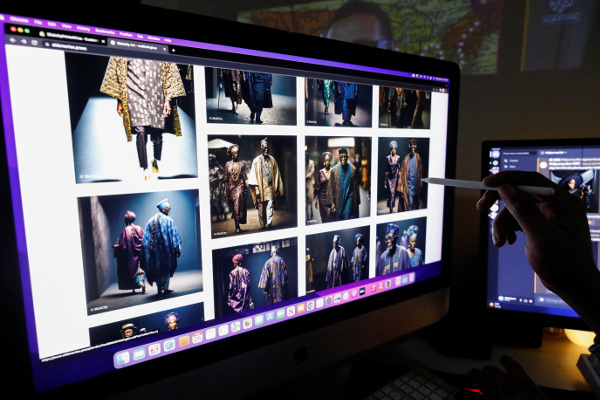The height and width of the screenshot is (400, 600).
Task: Open the smiling couple in blue caps image
Action: pyautogui.click(x=401, y=246)
